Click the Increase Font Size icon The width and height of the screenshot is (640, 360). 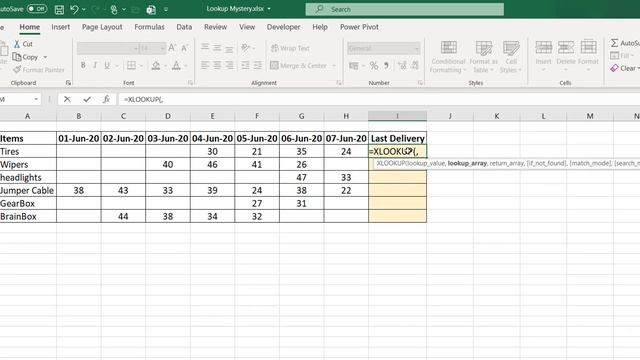[x=172, y=48]
